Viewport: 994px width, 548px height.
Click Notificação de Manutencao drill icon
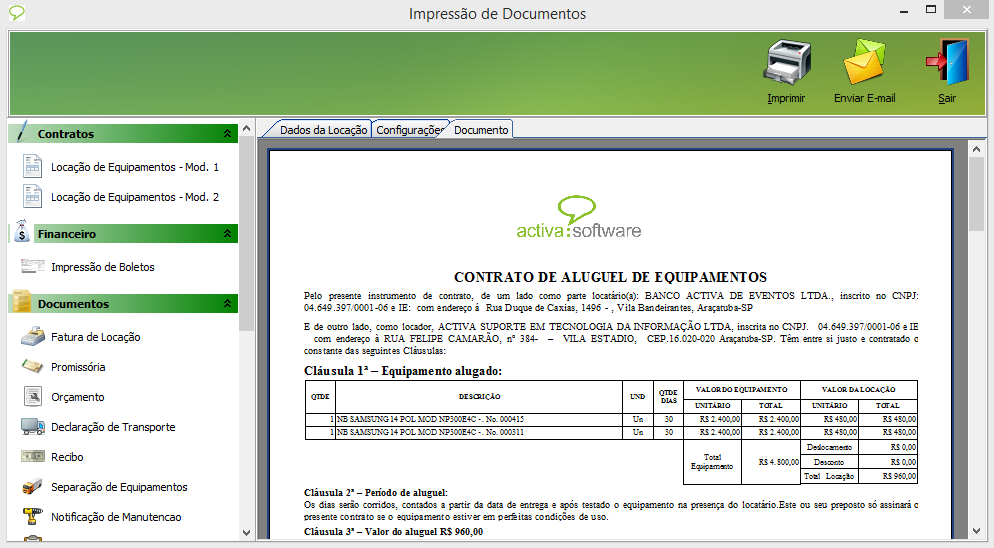pos(33,517)
